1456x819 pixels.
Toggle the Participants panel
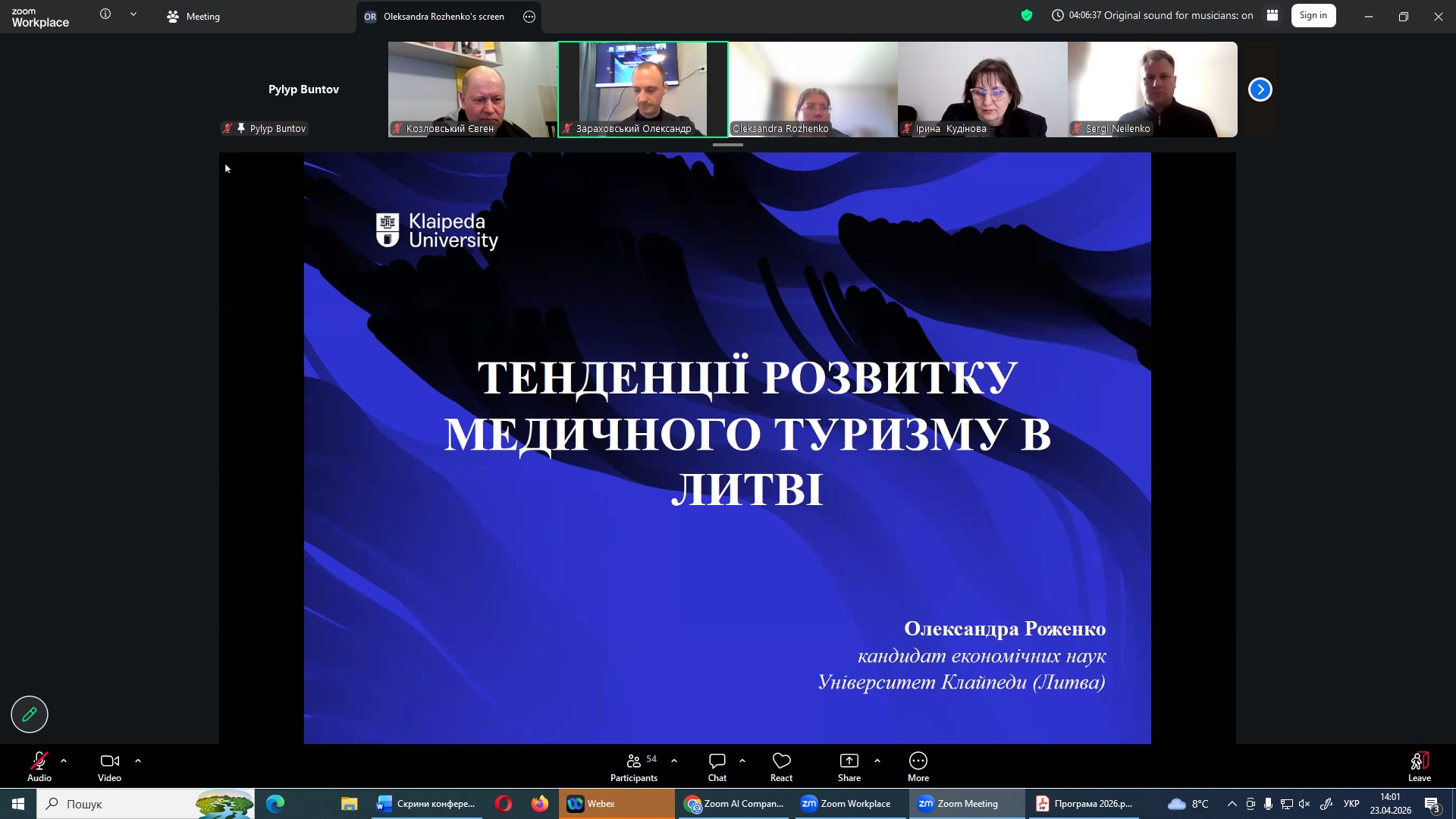point(634,766)
